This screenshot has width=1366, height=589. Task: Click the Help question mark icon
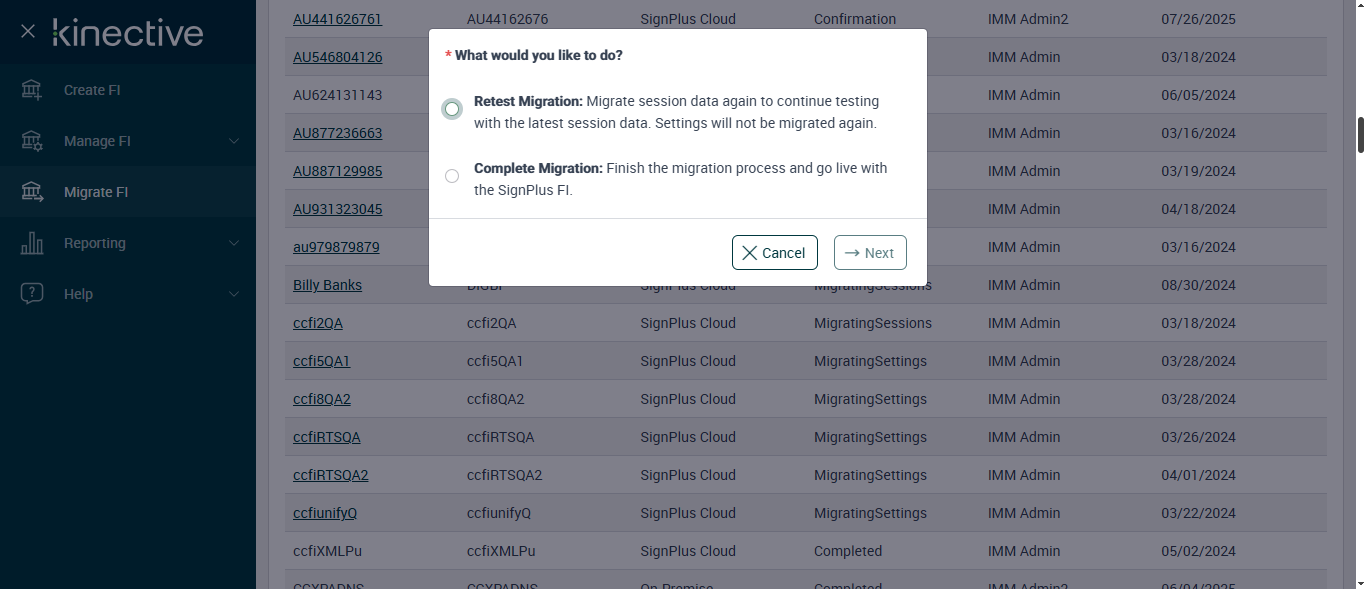32,294
